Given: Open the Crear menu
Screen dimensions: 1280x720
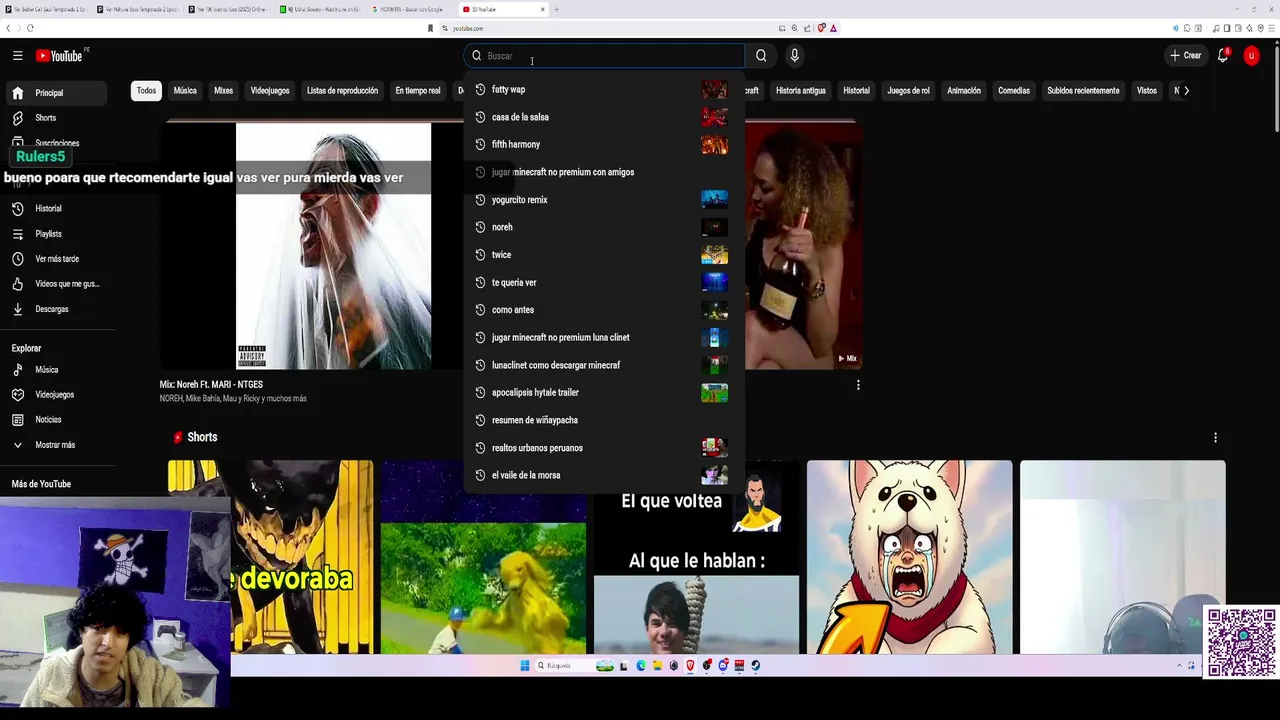Looking at the screenshot, I should (1186, 56).
